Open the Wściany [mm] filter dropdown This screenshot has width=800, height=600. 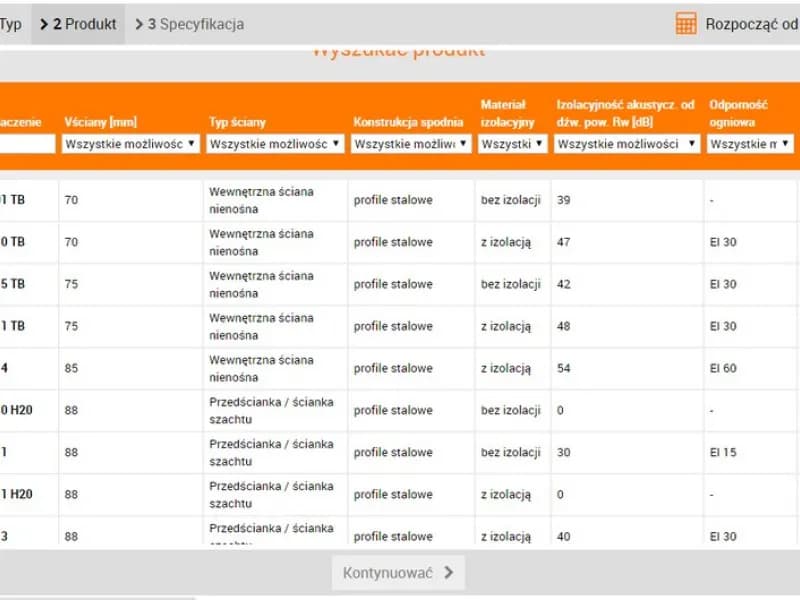130,143
